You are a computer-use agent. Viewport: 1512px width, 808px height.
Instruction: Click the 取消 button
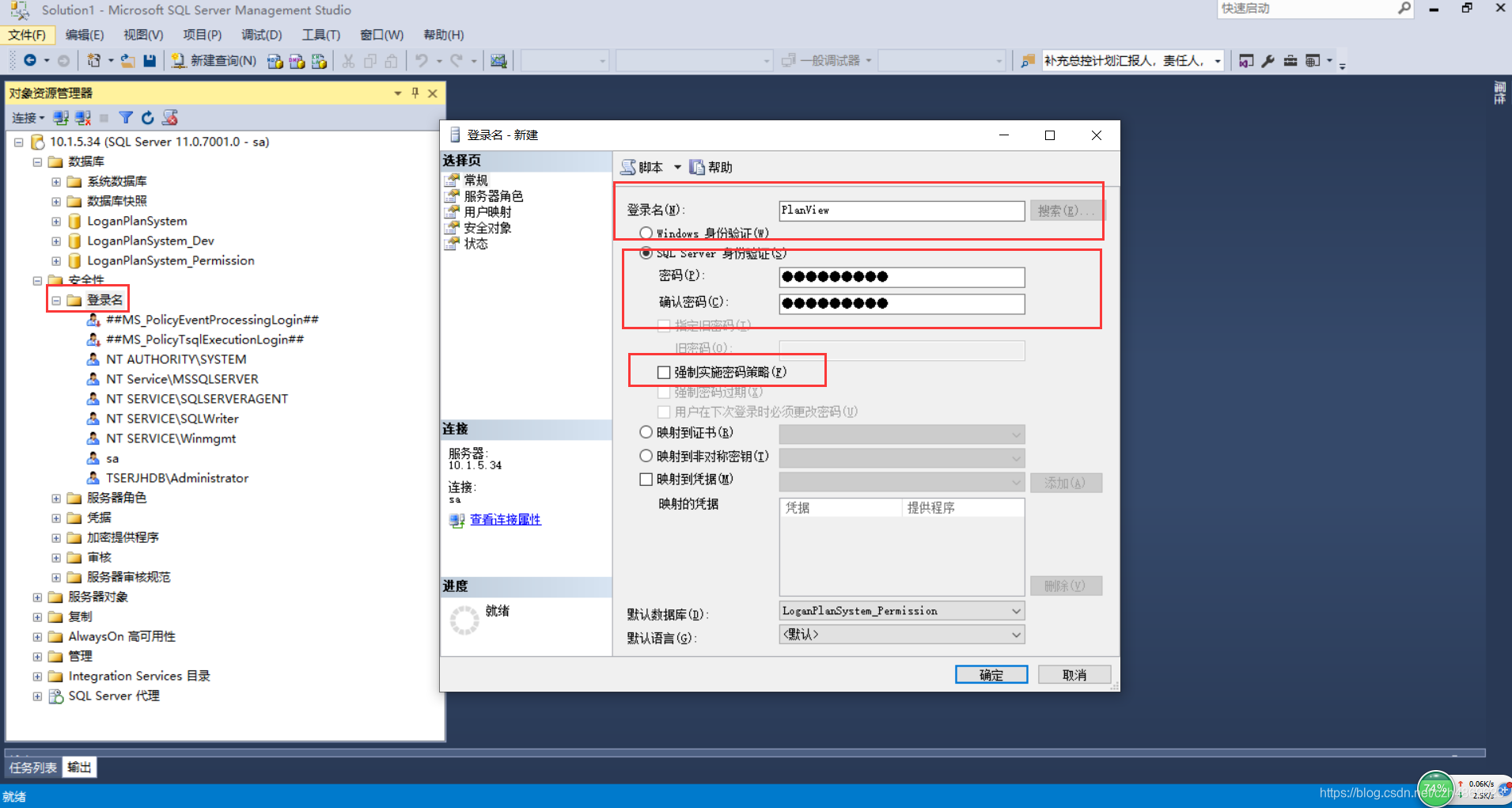1074,674
